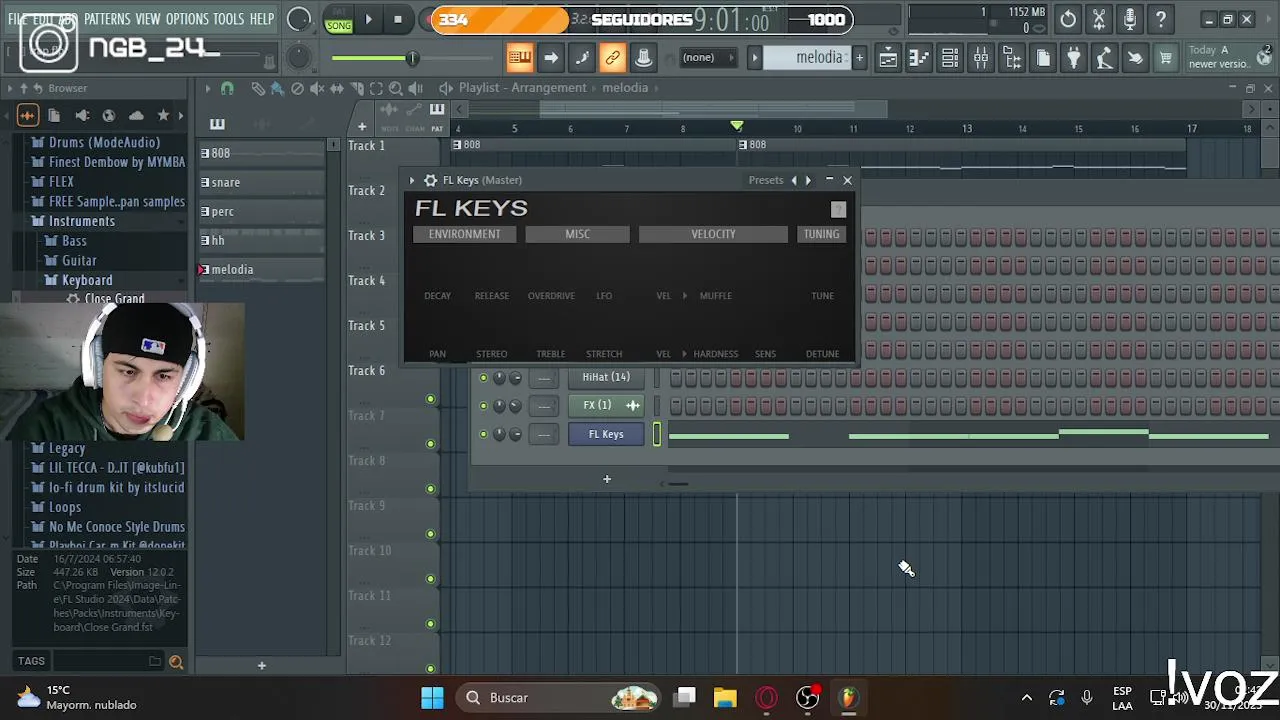This screenshot has width=1280, height=720.
Task: Open the playlist view from the toolbar
Action: click(x=888, y=59)
